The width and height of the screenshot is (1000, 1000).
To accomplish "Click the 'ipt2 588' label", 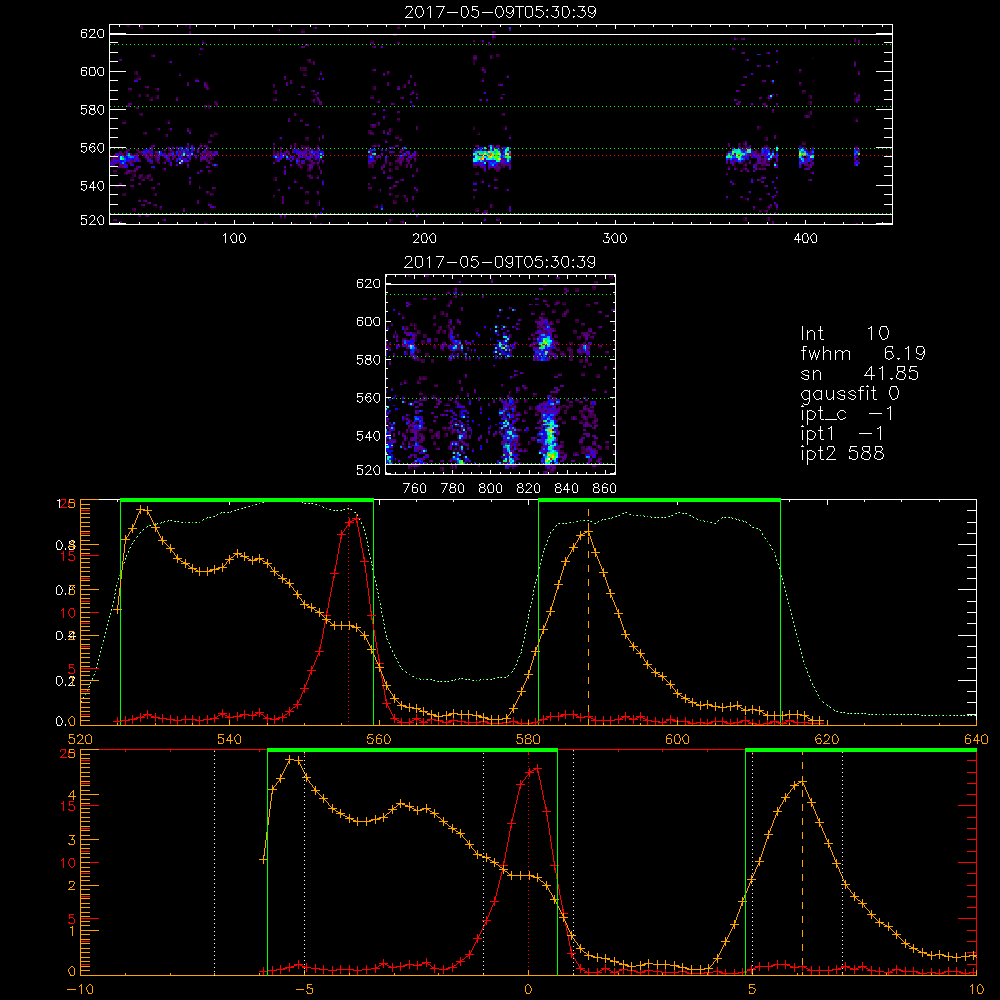I will coord(842,453).
